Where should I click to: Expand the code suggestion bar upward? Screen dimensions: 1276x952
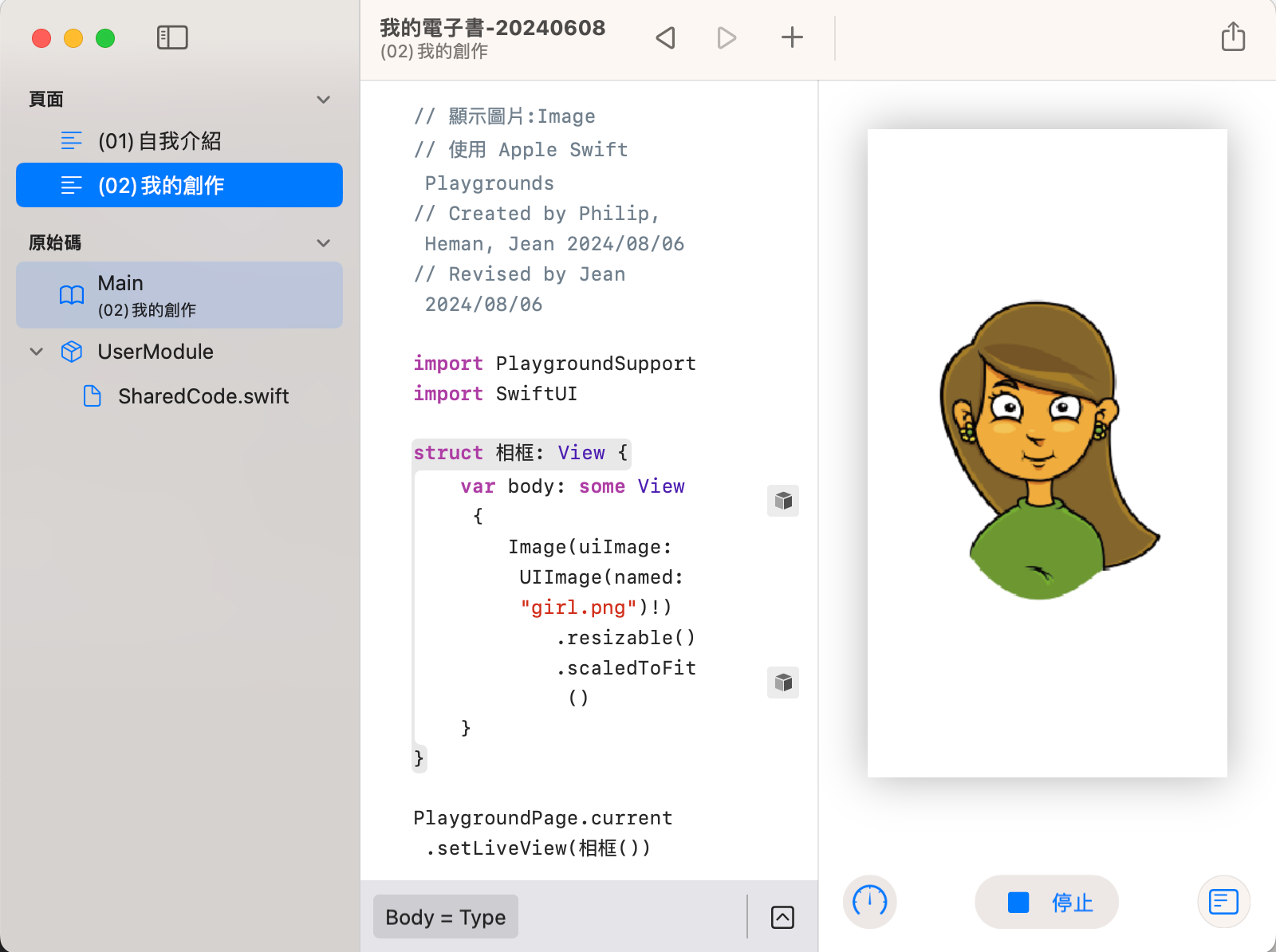pyautogui.click(x=782, y=918)
